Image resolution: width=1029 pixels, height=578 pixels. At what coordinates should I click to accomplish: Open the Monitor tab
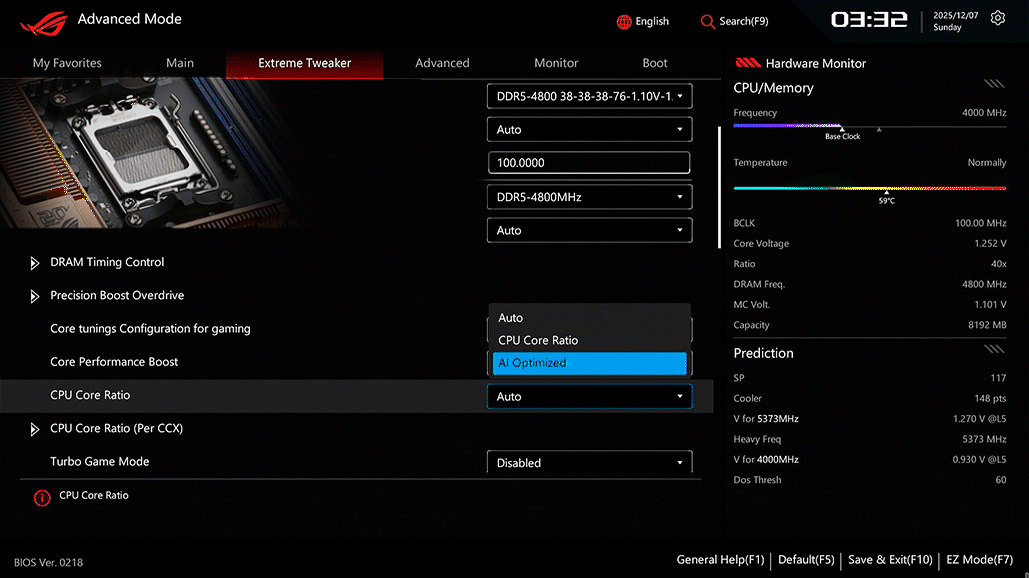pyautogui.click(x=556, y=63)
